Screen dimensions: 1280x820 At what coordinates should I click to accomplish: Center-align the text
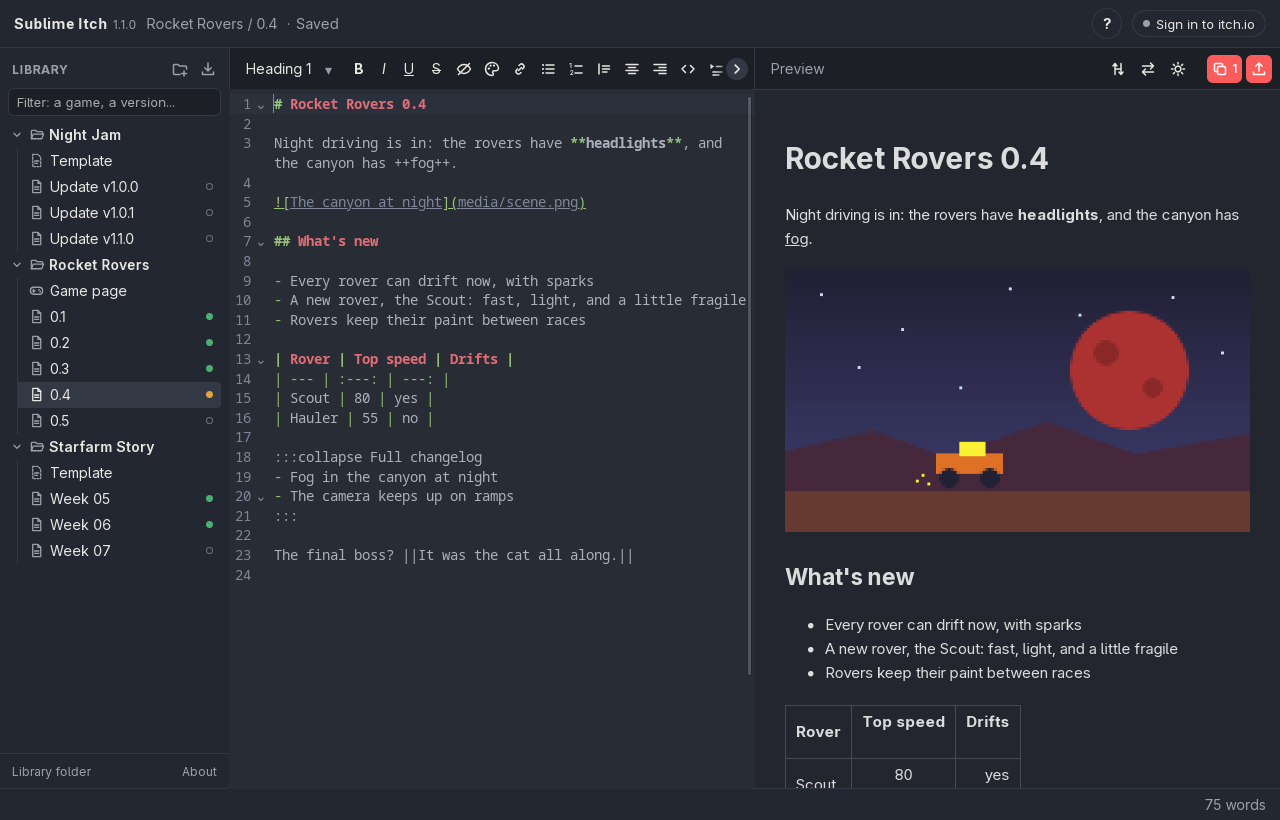pyautogui.click(x=632, y=69)
